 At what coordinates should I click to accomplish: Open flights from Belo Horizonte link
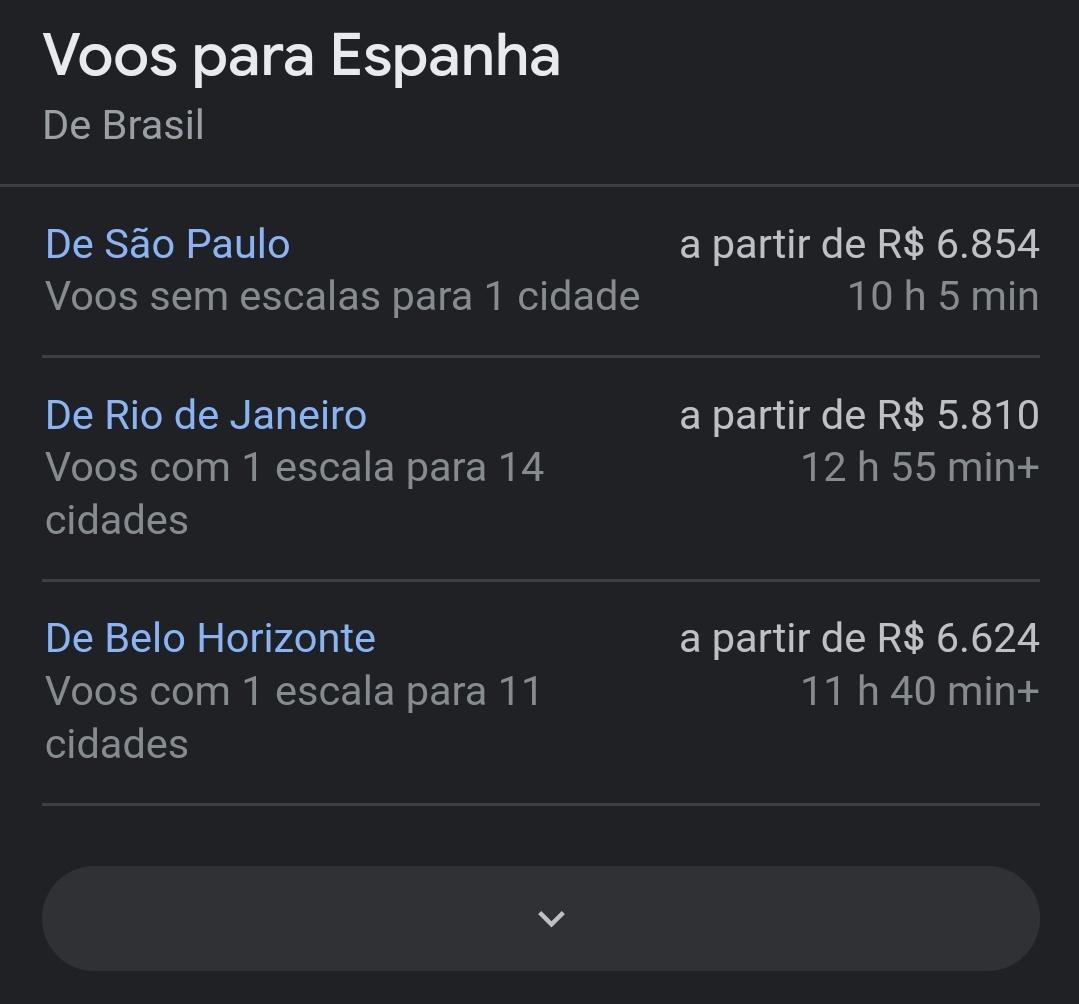[x=211, y=639]
